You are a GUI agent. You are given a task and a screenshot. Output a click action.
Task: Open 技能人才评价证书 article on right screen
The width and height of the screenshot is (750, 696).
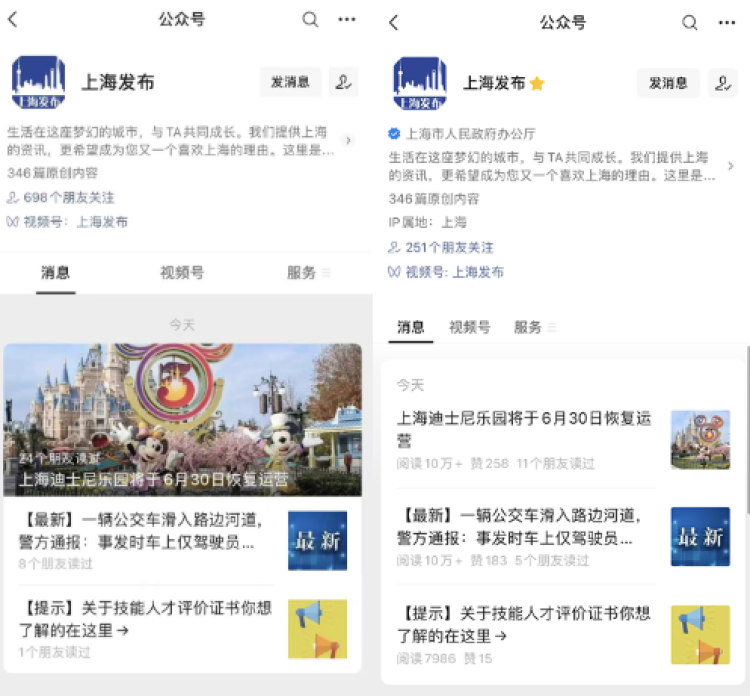click(524, 624)
